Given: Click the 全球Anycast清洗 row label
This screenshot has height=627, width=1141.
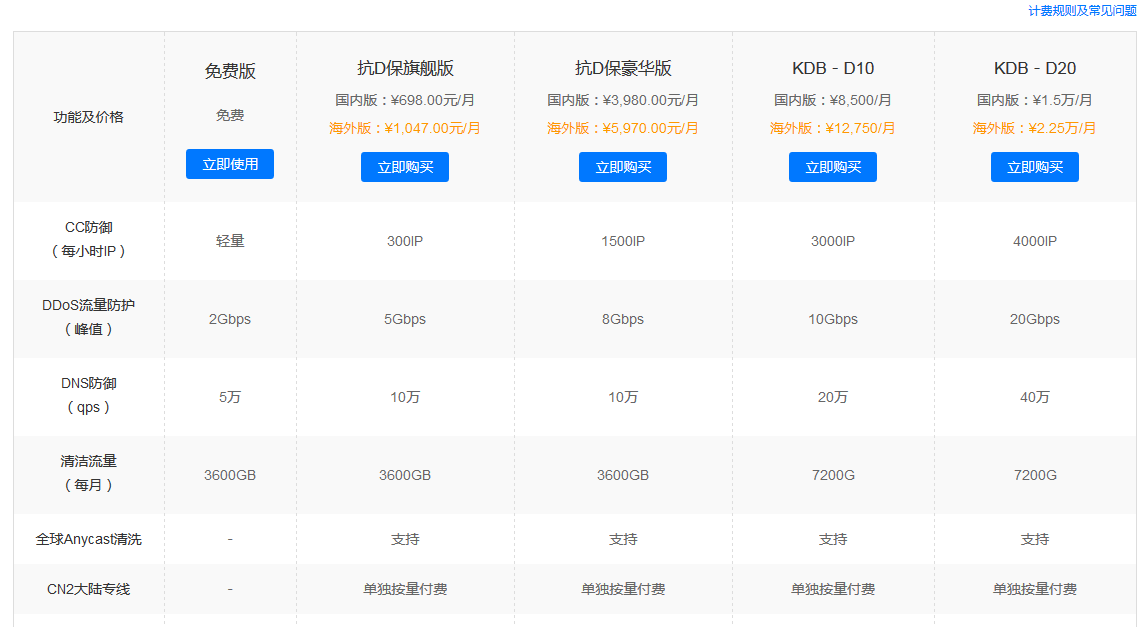Looking at the screenshot, I should coord(89,539).
